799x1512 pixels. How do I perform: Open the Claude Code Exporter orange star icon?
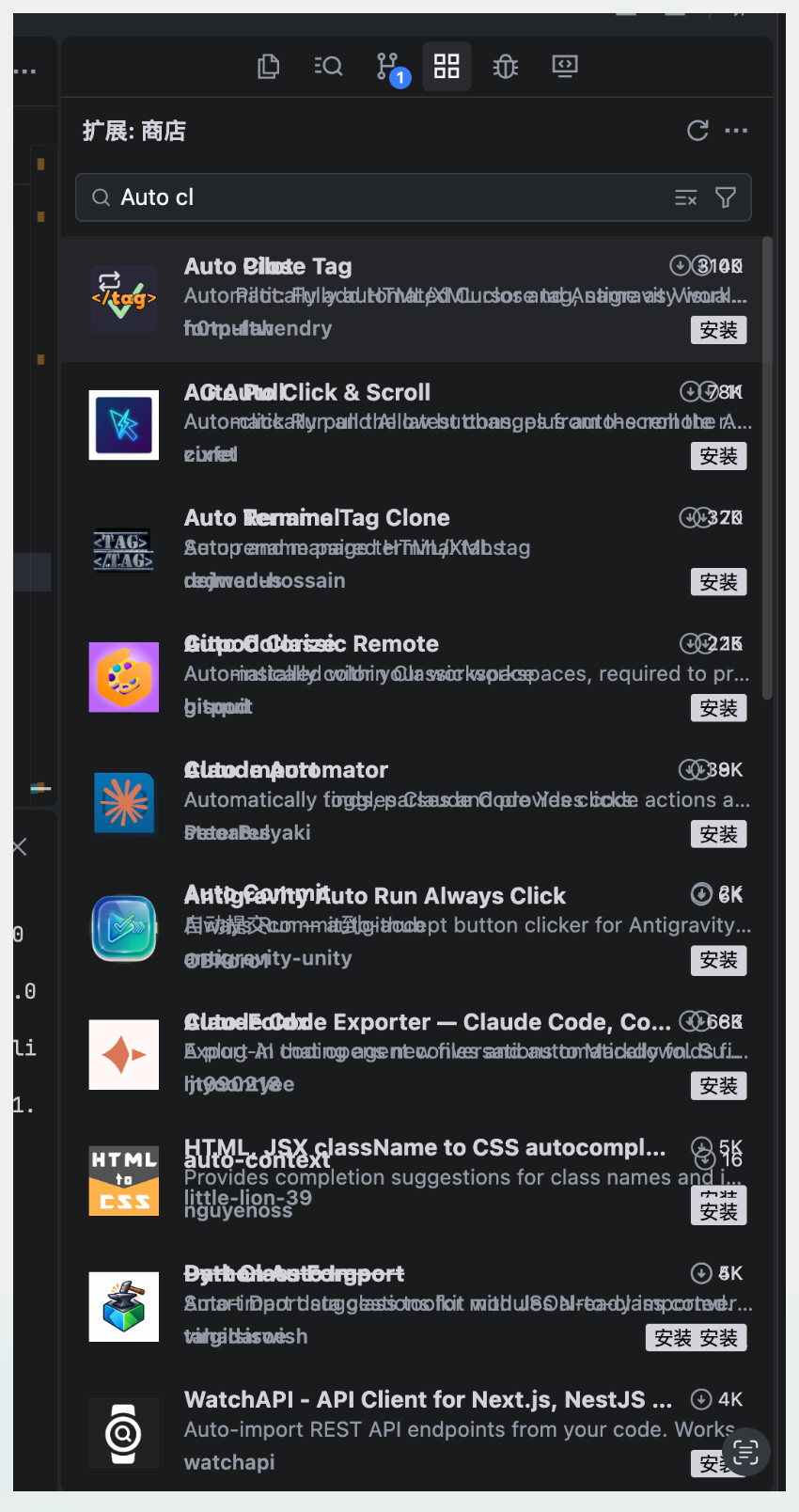(124, 1055)
